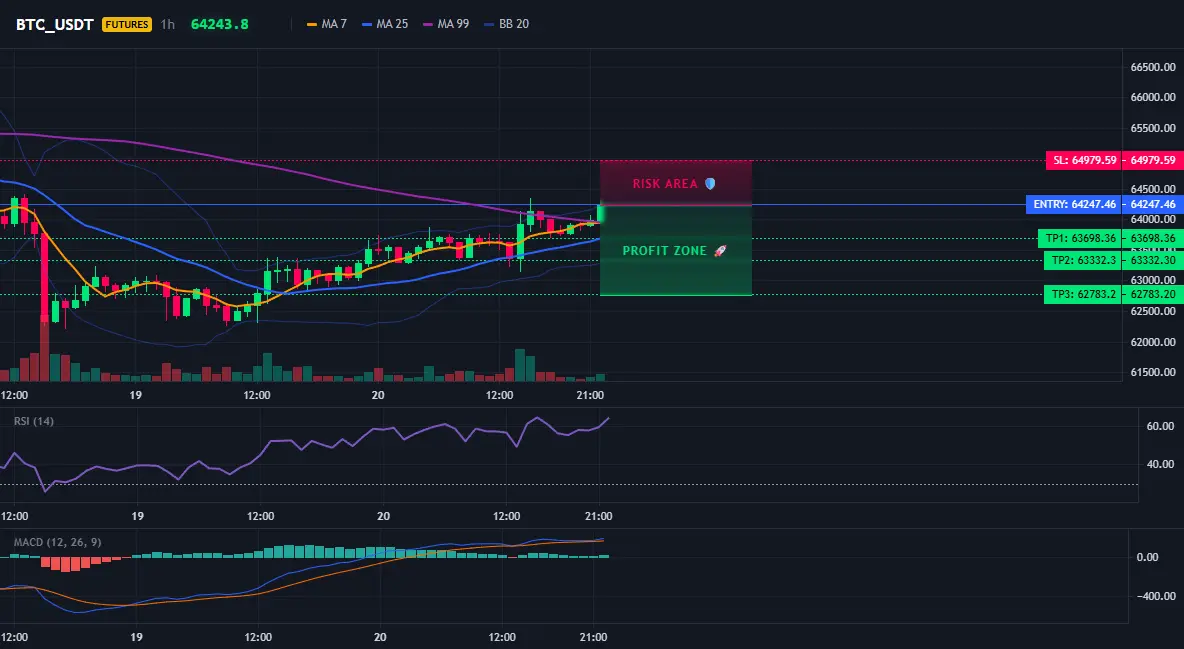This screenshot has height=649, width=1184.
Task: Click the MACD (12, 26, 9) indicator label
Action: pyautogui.click(x=57, y=542)
